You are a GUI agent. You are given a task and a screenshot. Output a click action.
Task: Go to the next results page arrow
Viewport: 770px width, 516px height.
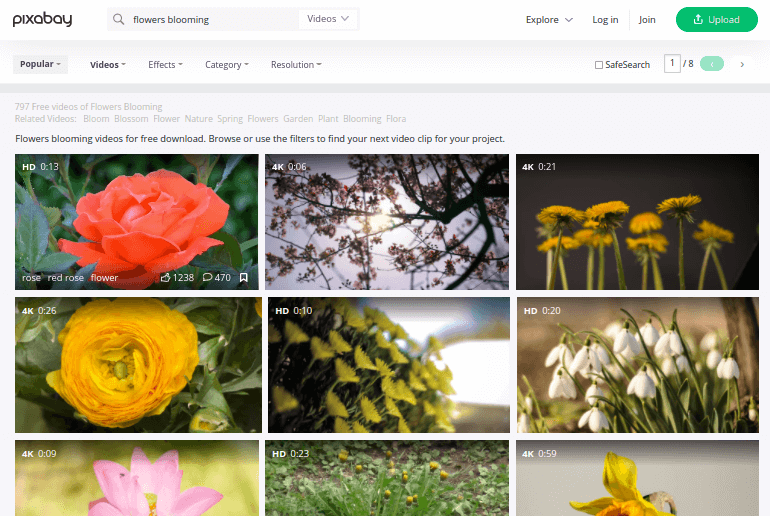click(742, 64)
